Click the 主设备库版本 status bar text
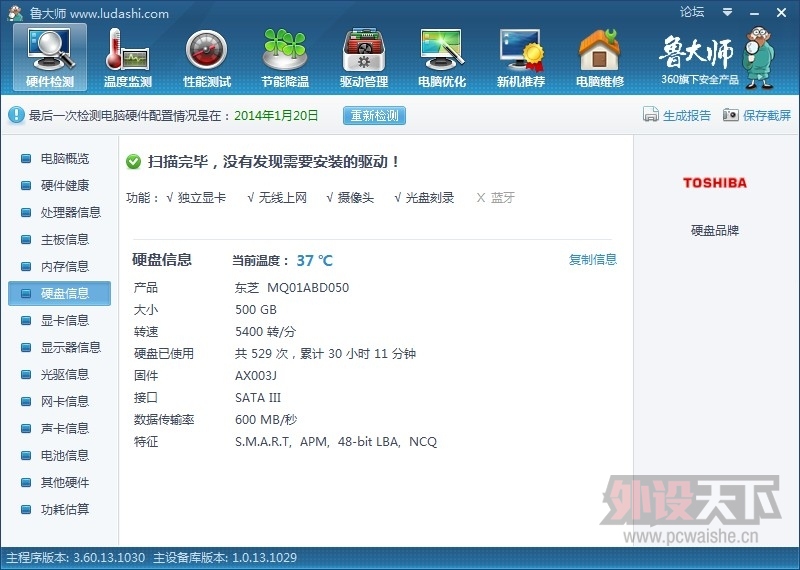This screenshot has height=570, width=800. pos(225,558)
